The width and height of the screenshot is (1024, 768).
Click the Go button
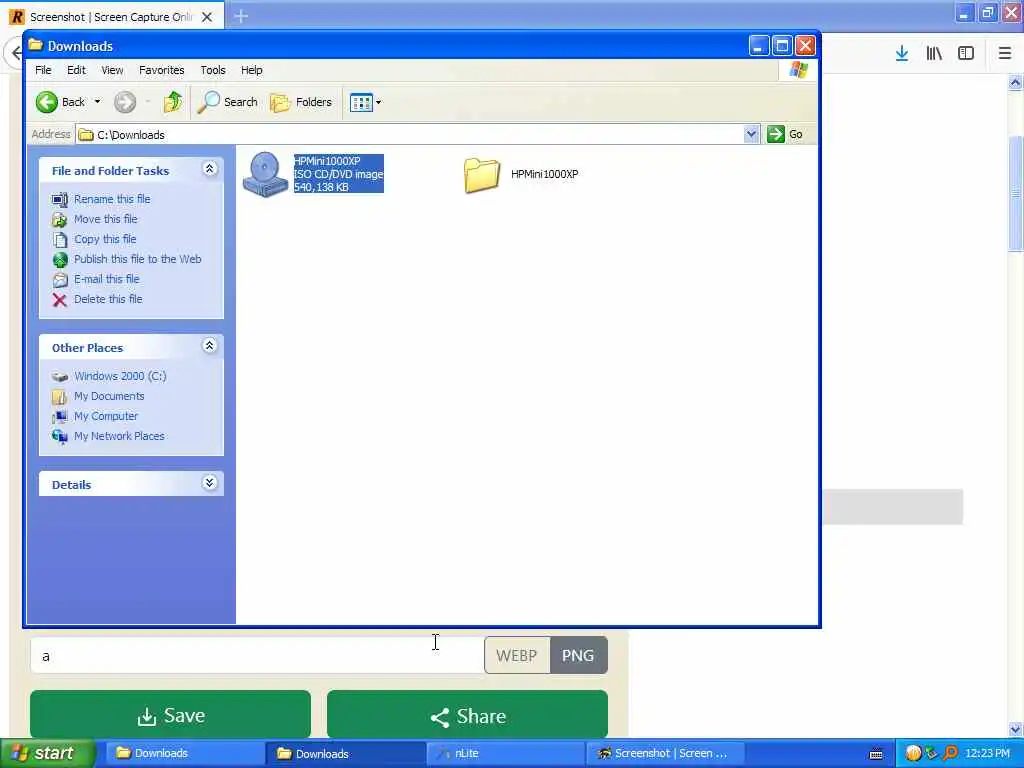point(786,134)
